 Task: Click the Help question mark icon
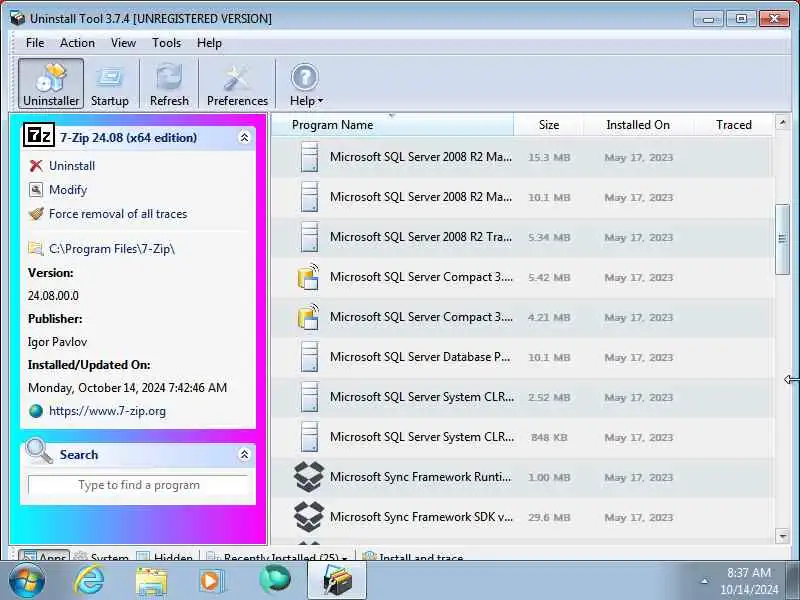tap(305, 78)
